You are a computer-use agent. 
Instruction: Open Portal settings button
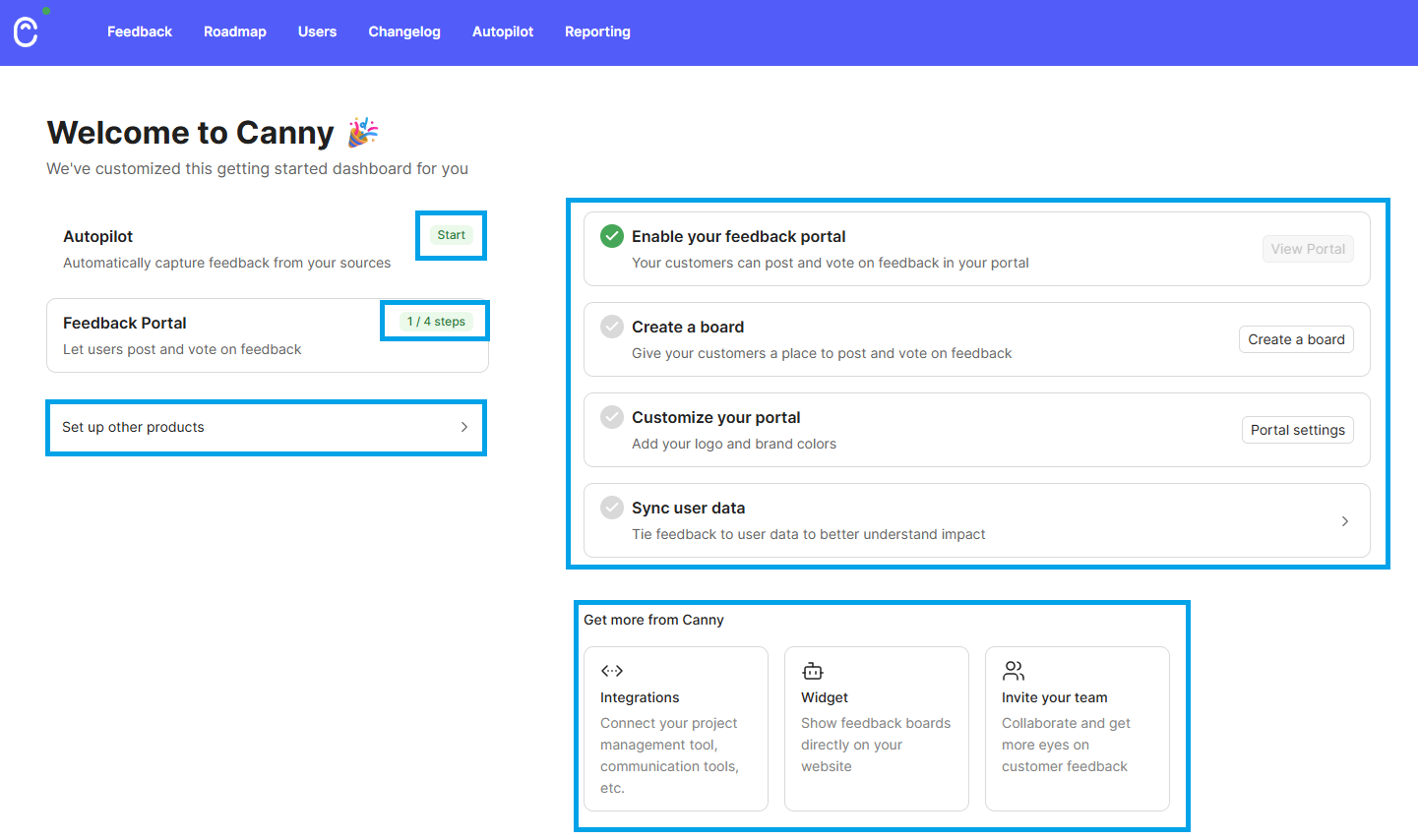click(x=1297, y=430)
